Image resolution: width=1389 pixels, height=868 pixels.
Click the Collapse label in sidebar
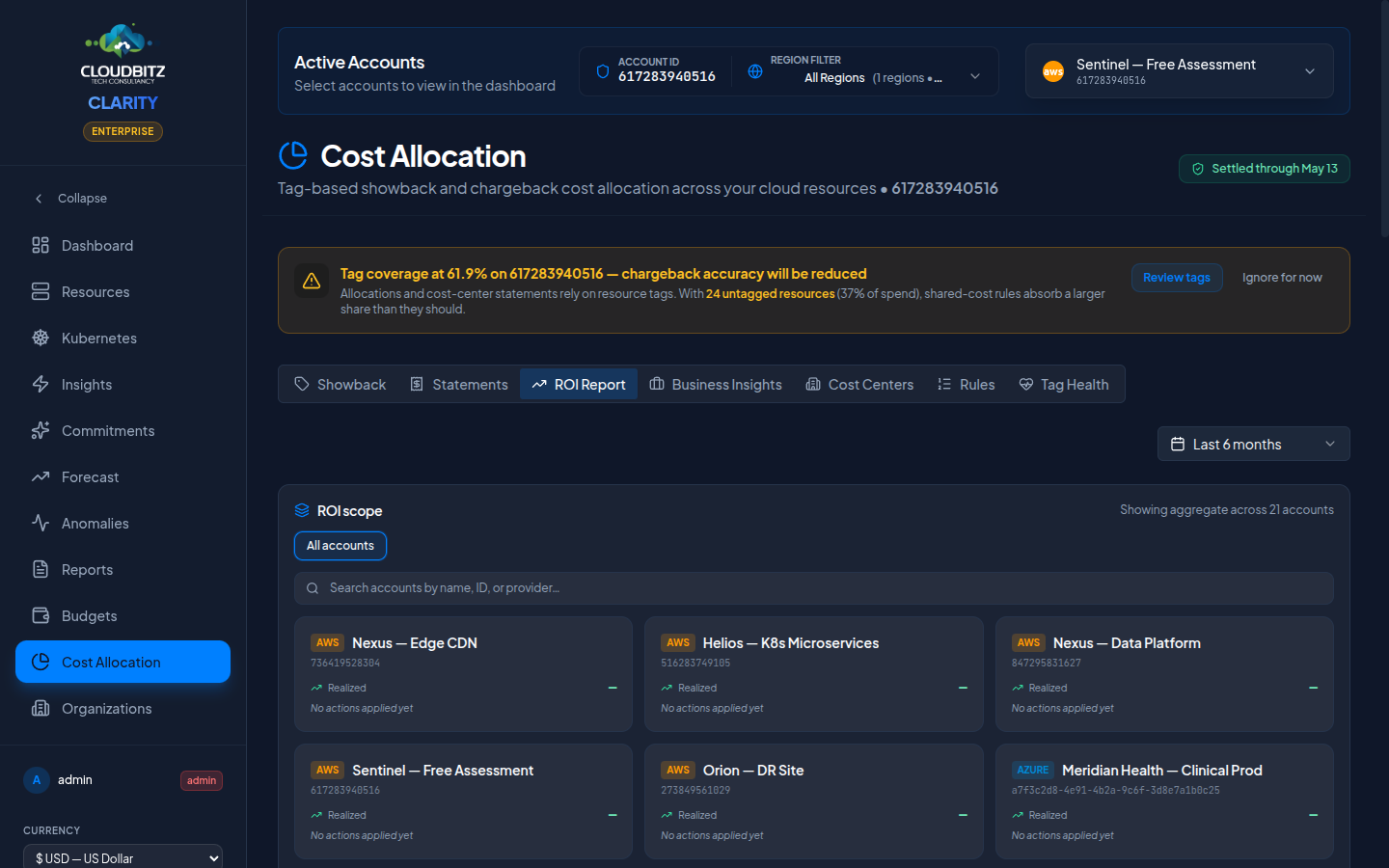82,199
